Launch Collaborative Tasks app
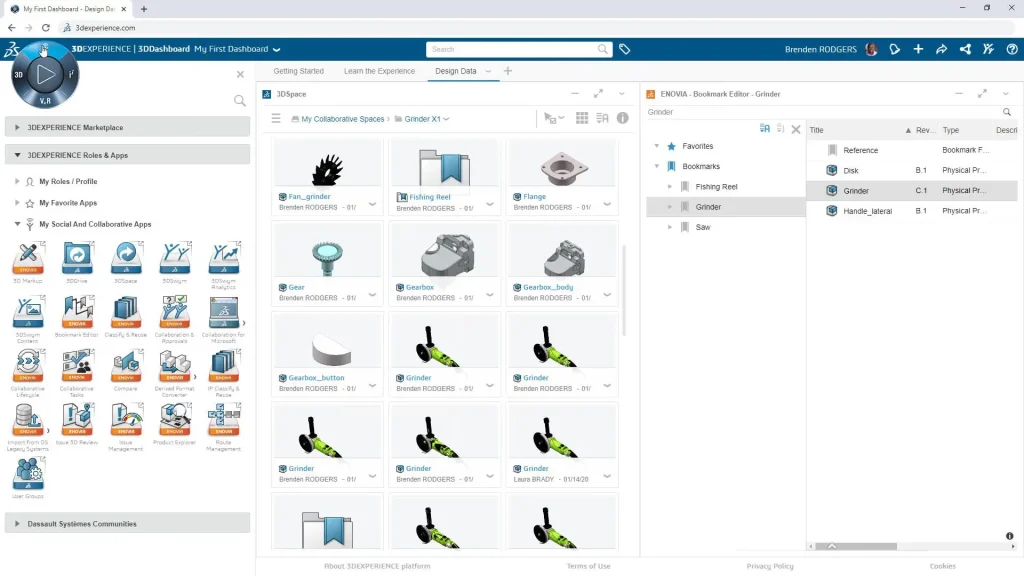The width and height of the screenshot is (1024, 576). (x=77, y=366)
